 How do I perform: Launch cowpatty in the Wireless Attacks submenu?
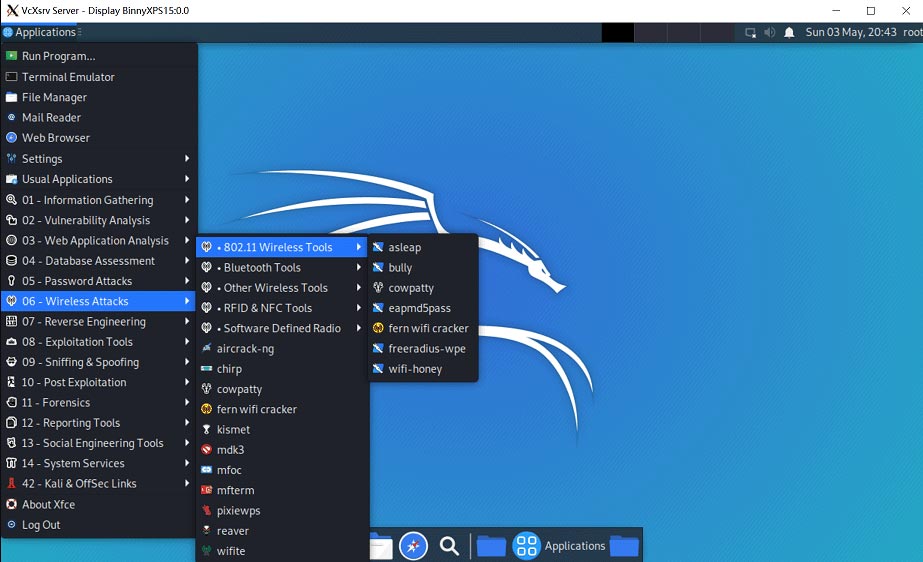(x=282, y=389)
